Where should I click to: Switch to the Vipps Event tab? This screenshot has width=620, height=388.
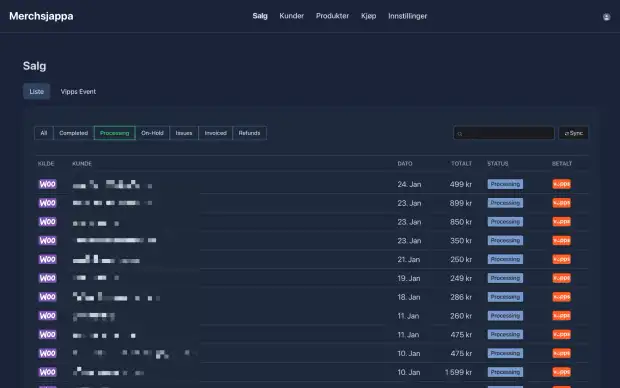(x=78, y=91)
